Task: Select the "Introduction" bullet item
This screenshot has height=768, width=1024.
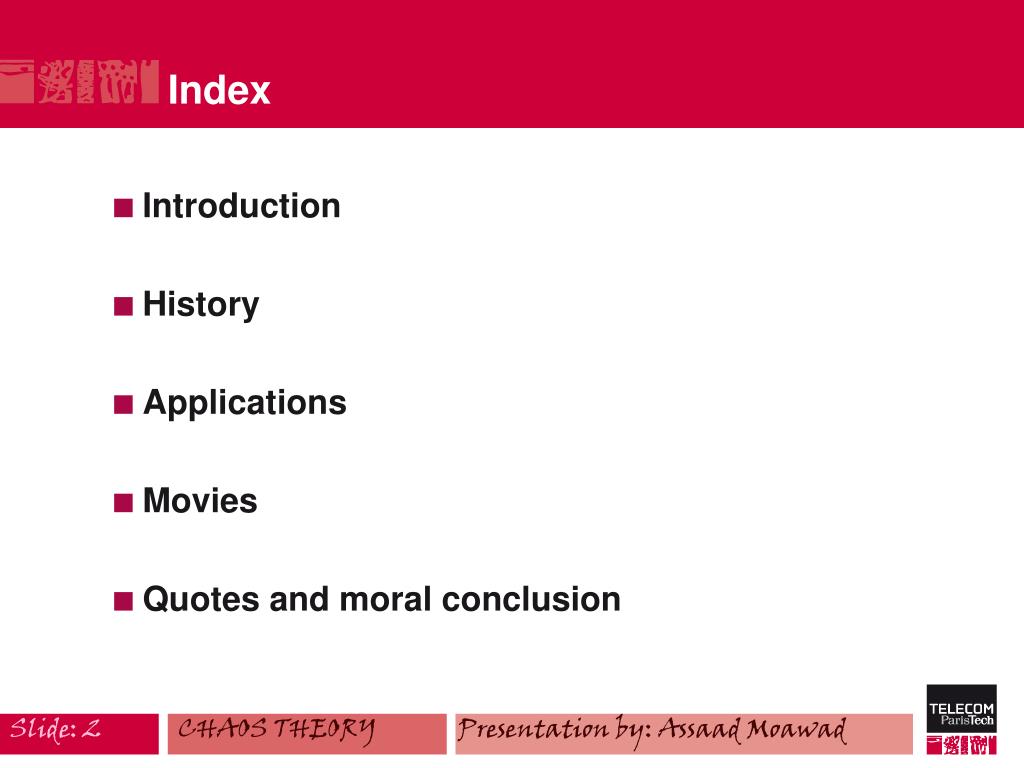Action: (x=242, y=206)
